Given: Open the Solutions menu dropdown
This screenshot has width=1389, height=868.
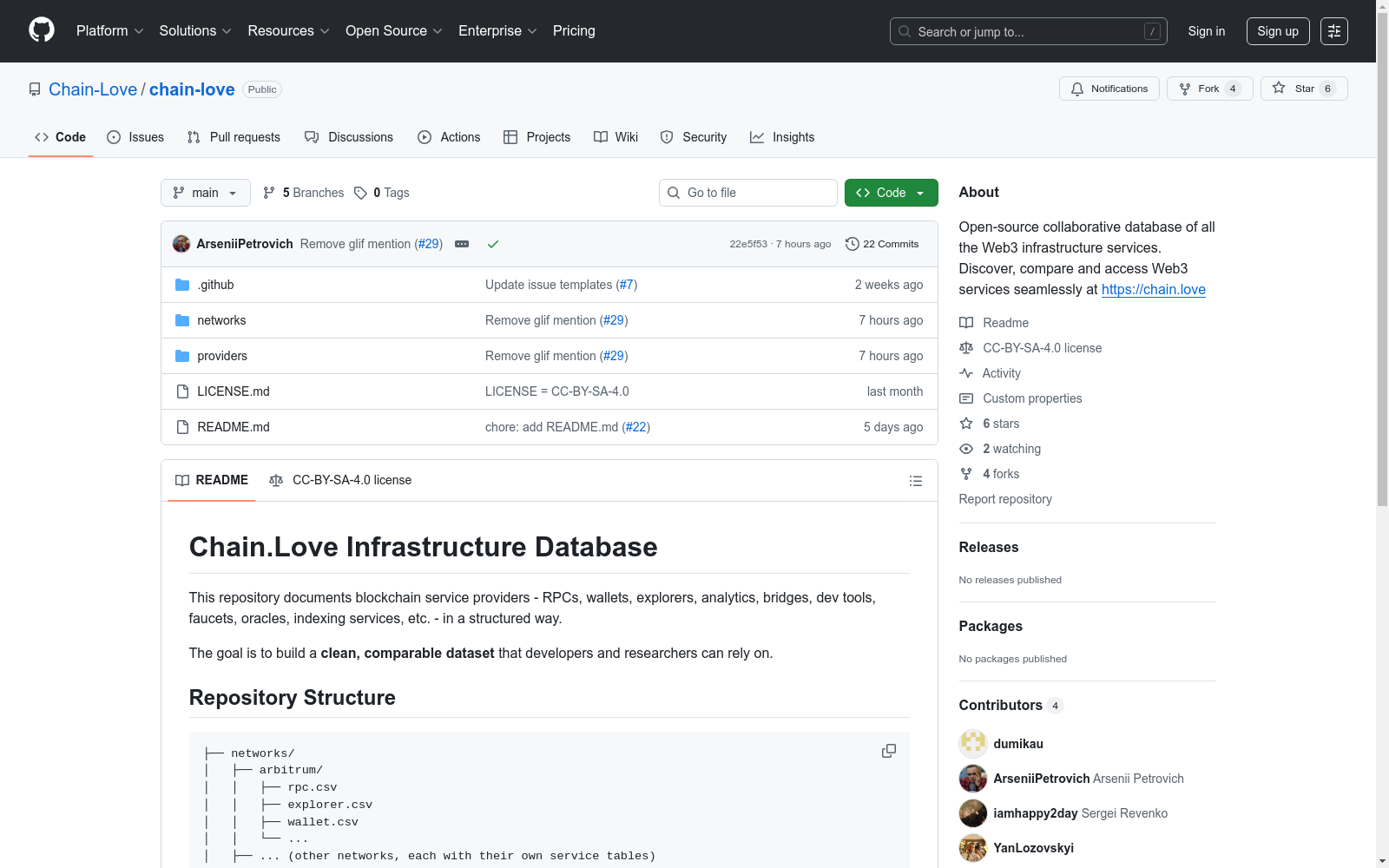Looking at the screenshot, I should (195, 31).
